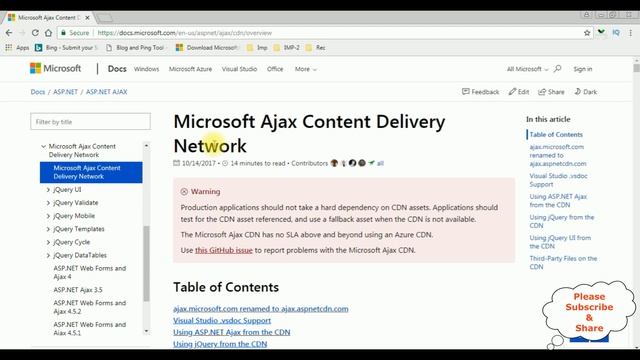Click the Share button
Image resolution: width=640 pixels, height=360 pixels.
click(x=551, y=92)
